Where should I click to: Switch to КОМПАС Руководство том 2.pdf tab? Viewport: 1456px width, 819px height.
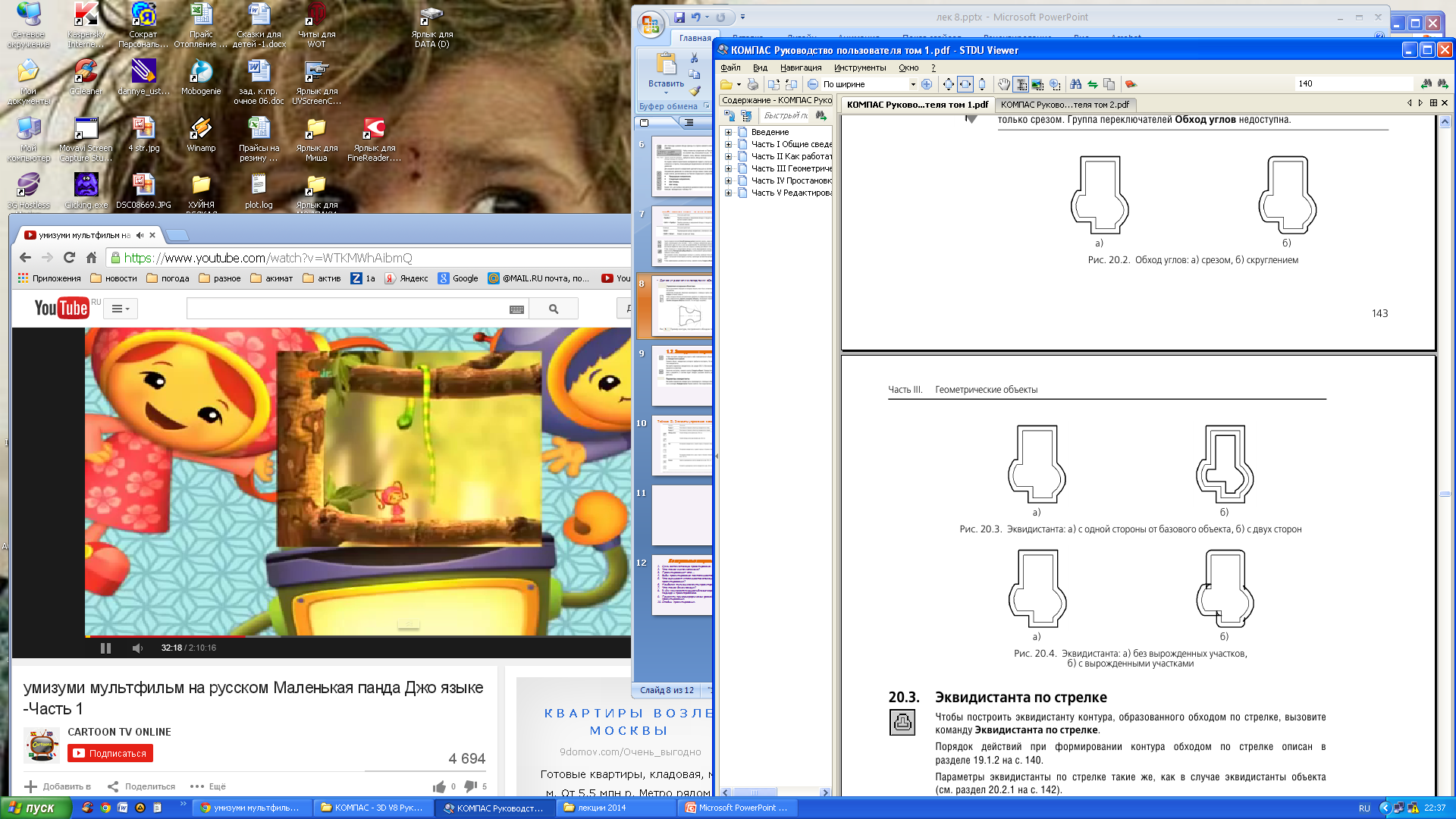pyautogui.click(x=1065, y=105)
